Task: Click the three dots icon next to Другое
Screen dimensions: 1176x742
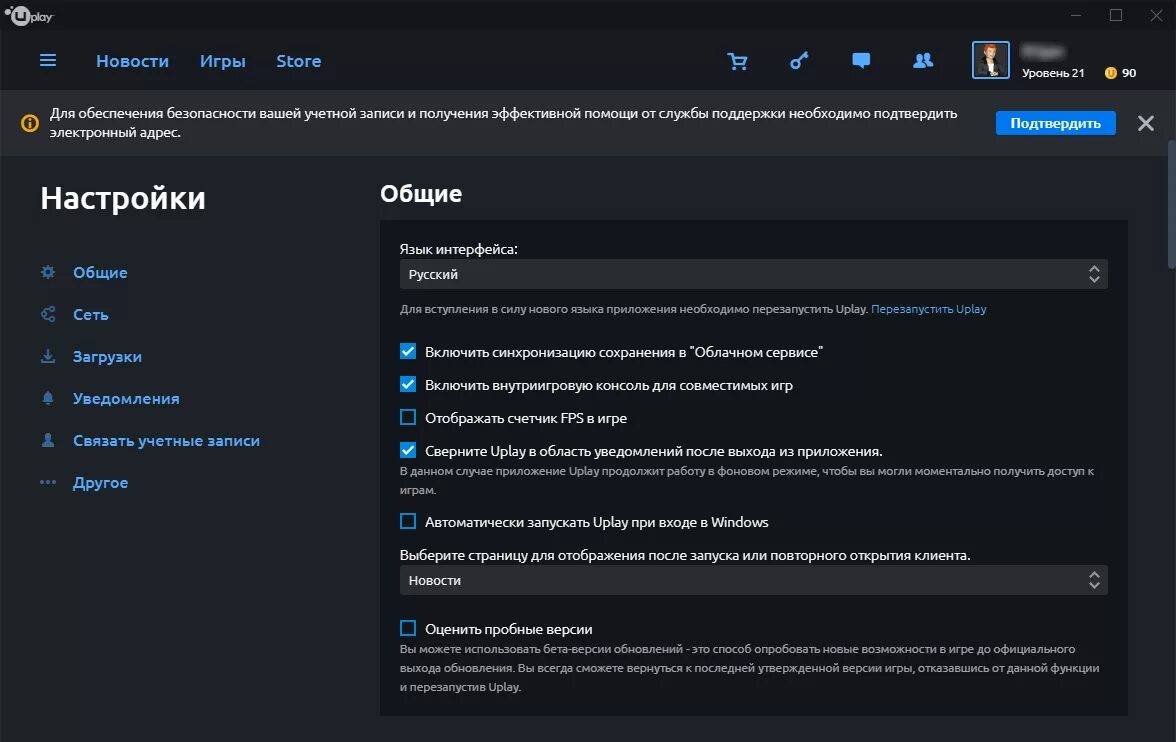Action: pos(48,482)
